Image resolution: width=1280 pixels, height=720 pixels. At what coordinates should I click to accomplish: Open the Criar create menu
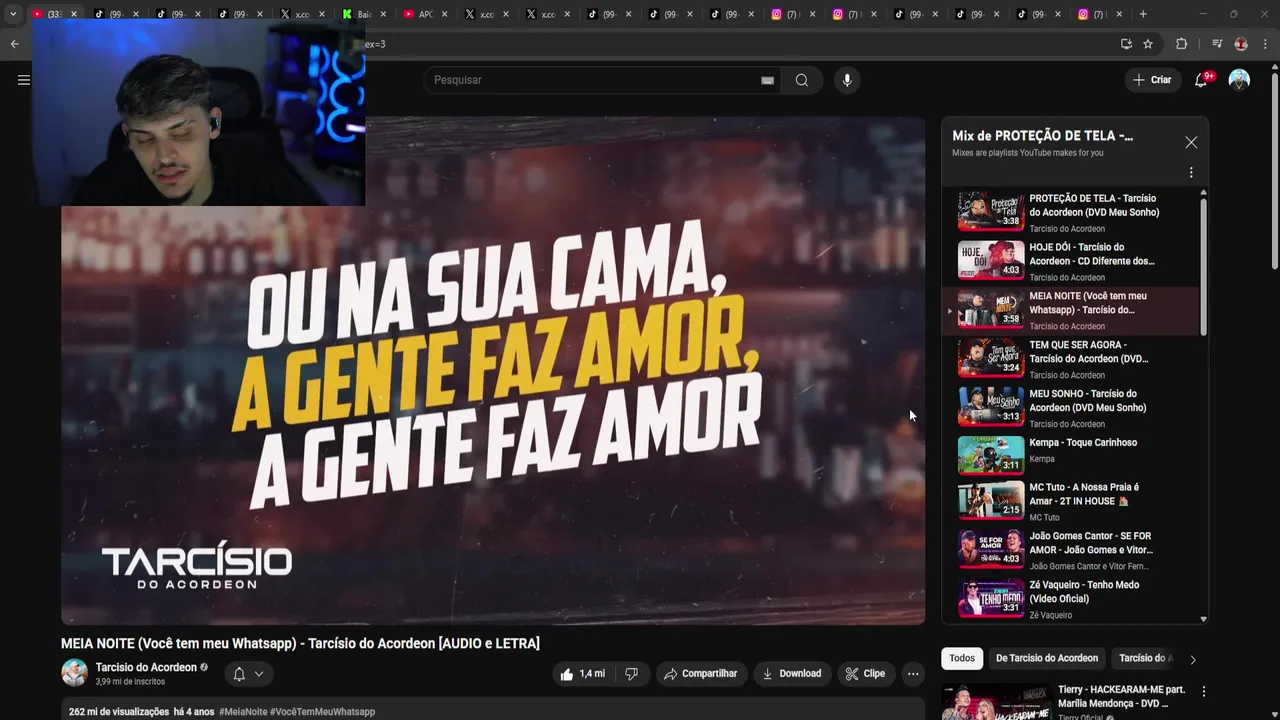coord(1151,80)
